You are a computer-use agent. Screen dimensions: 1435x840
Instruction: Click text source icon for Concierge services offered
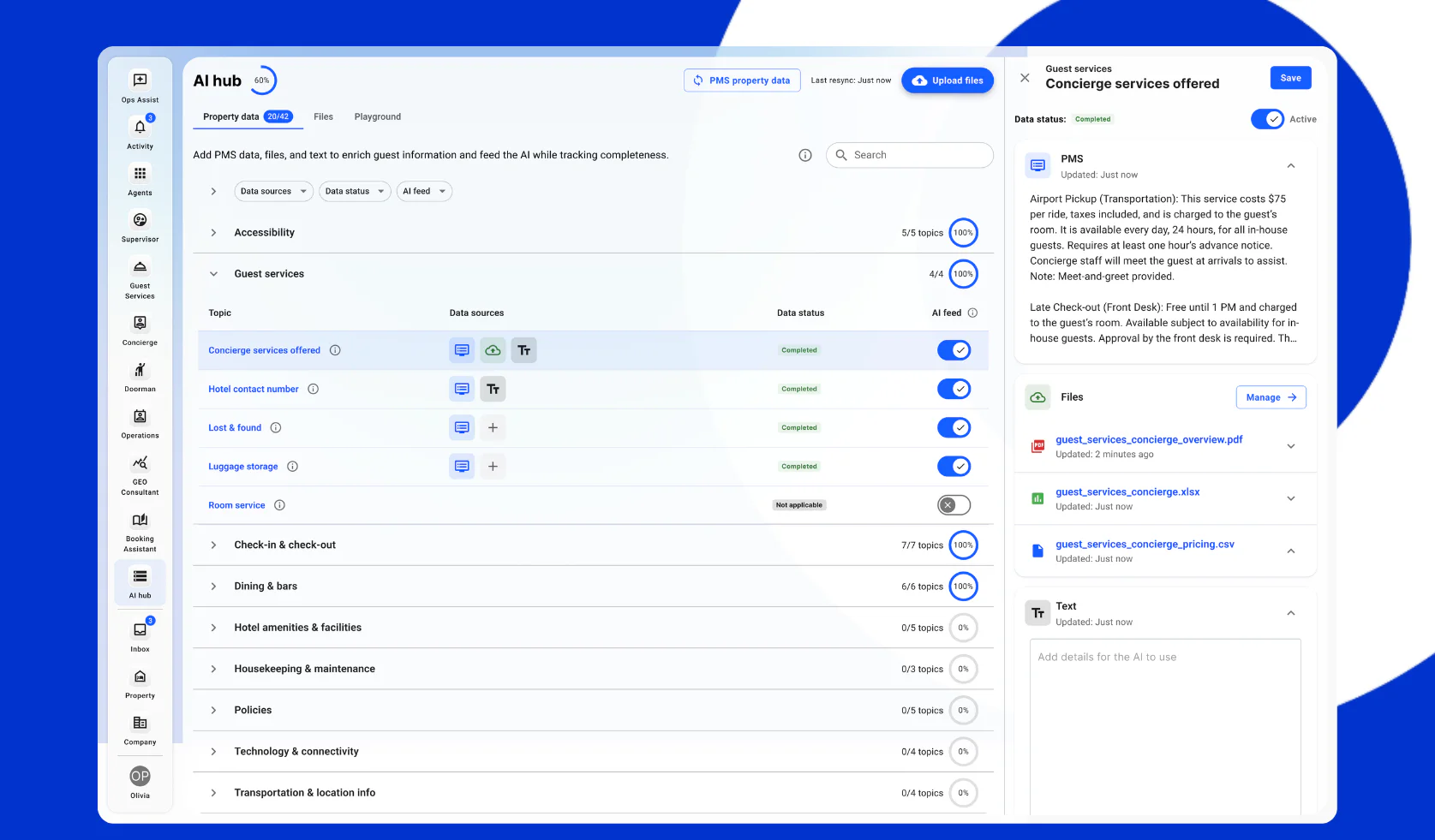[524, 350]
